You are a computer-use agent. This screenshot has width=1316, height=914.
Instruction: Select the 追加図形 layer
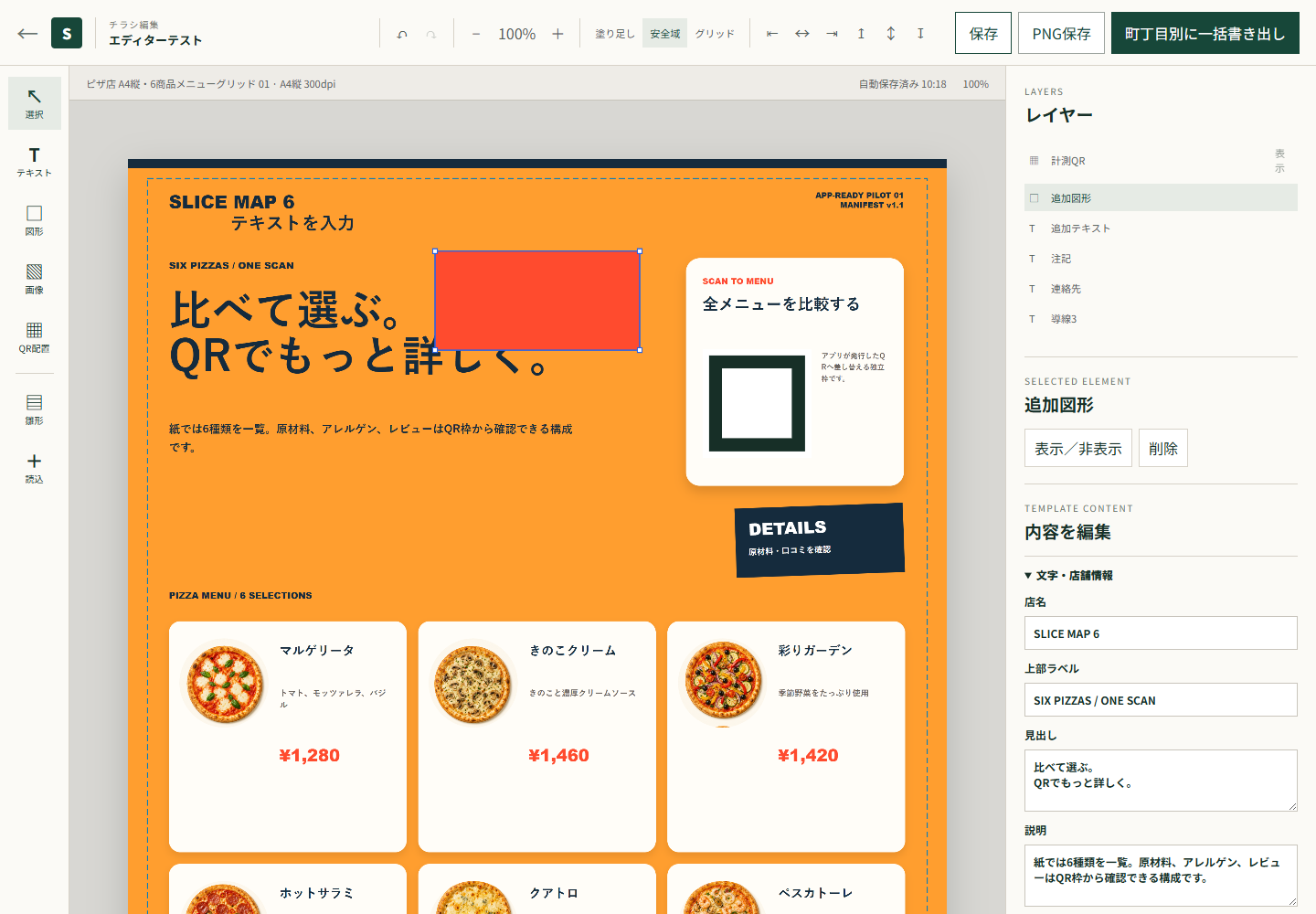point(1161,198)
